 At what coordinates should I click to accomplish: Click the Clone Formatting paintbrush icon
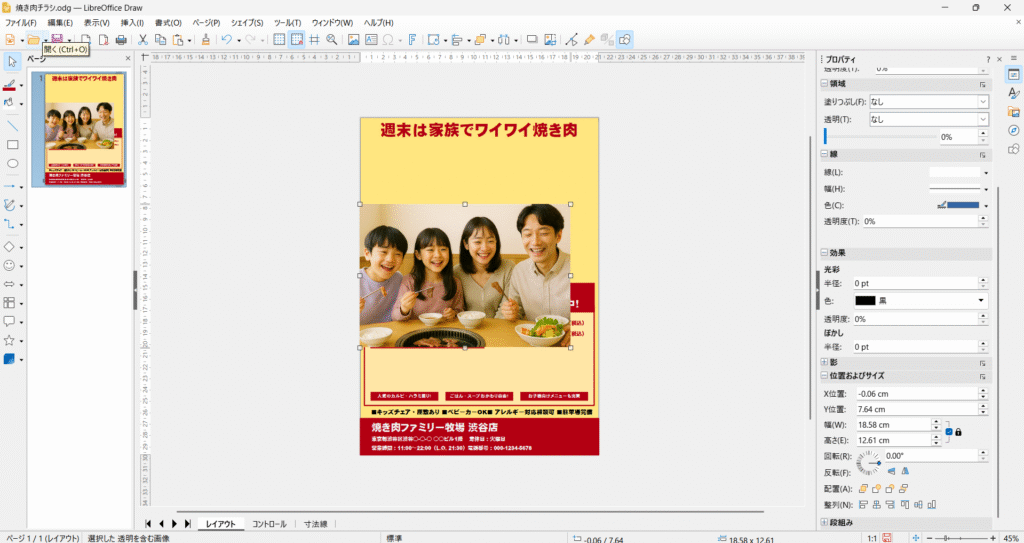click(206, 40)
